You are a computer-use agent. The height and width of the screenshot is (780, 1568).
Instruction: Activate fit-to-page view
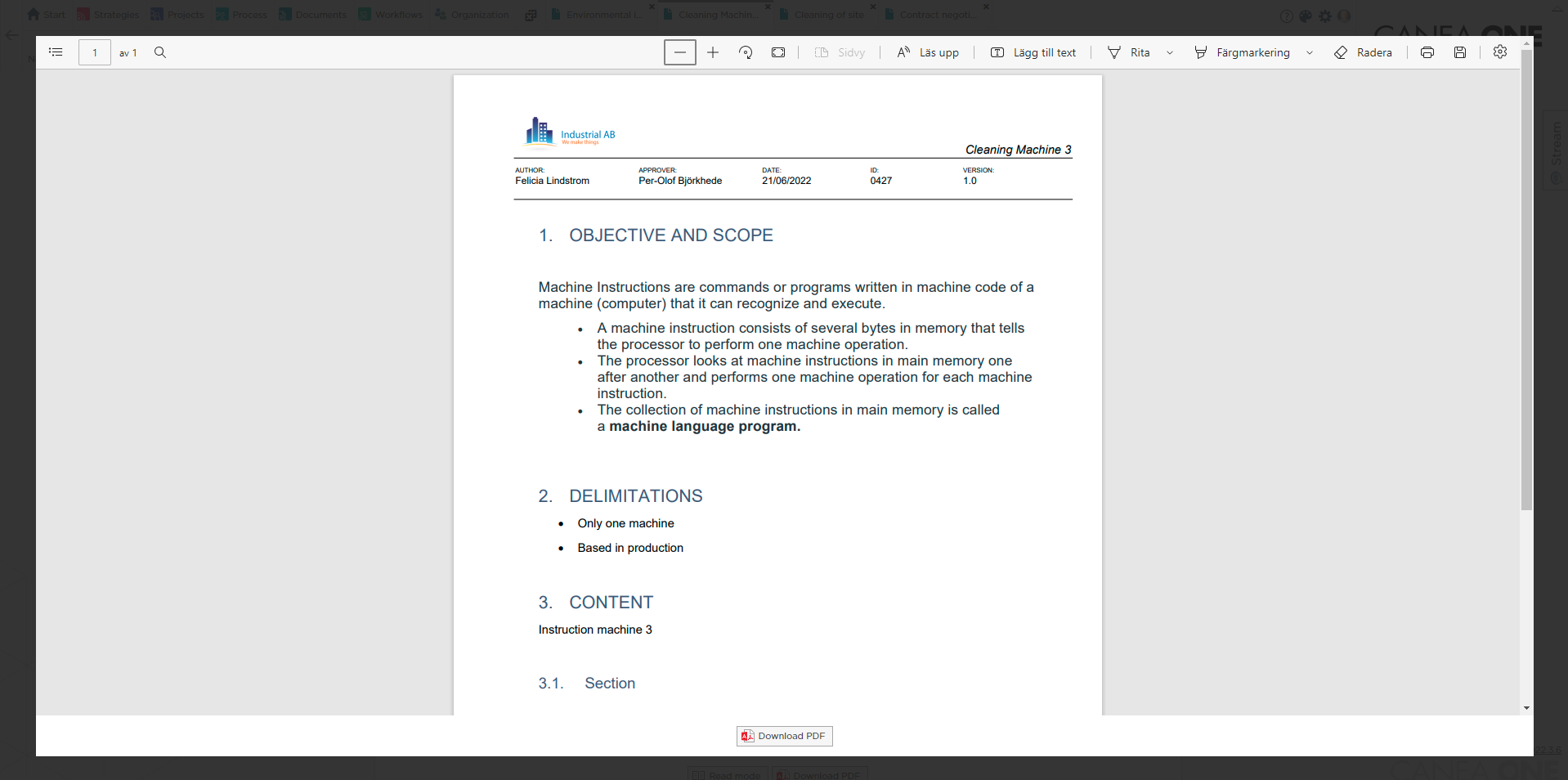click(777, 52)
